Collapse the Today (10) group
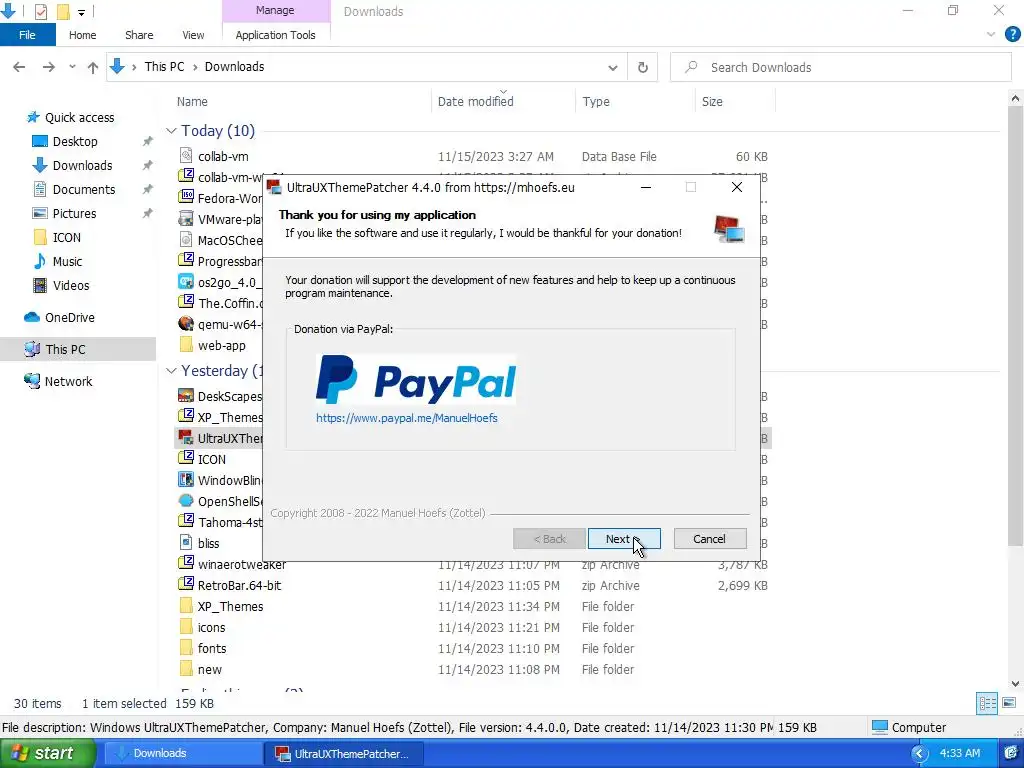Image resolution: width=1024 pixels, height=768 pixels. 171,131
